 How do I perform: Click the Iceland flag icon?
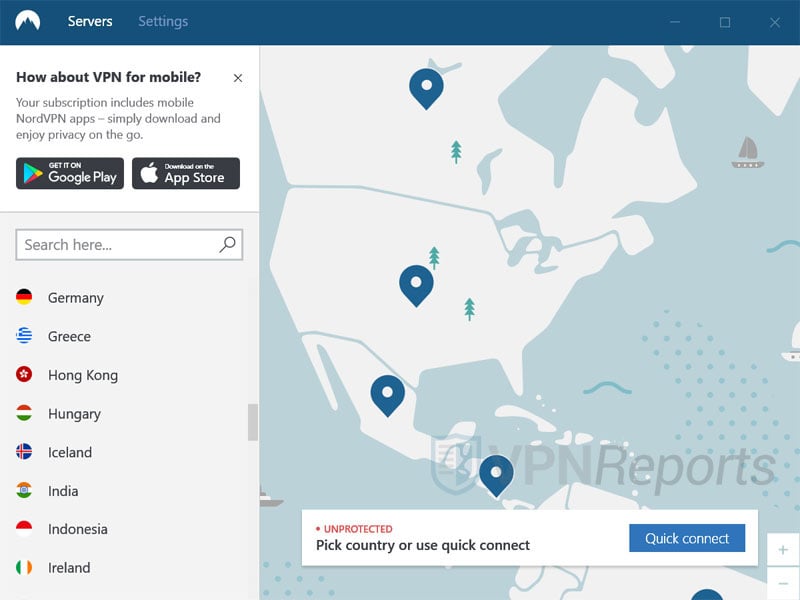25,452
